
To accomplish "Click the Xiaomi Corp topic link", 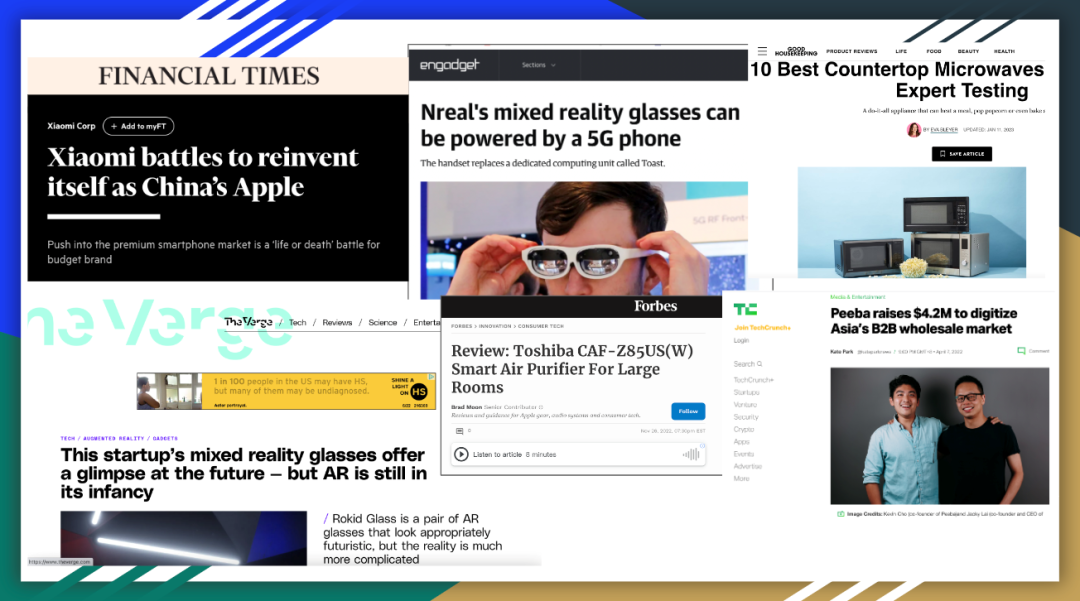I will [x=71, y=126].
